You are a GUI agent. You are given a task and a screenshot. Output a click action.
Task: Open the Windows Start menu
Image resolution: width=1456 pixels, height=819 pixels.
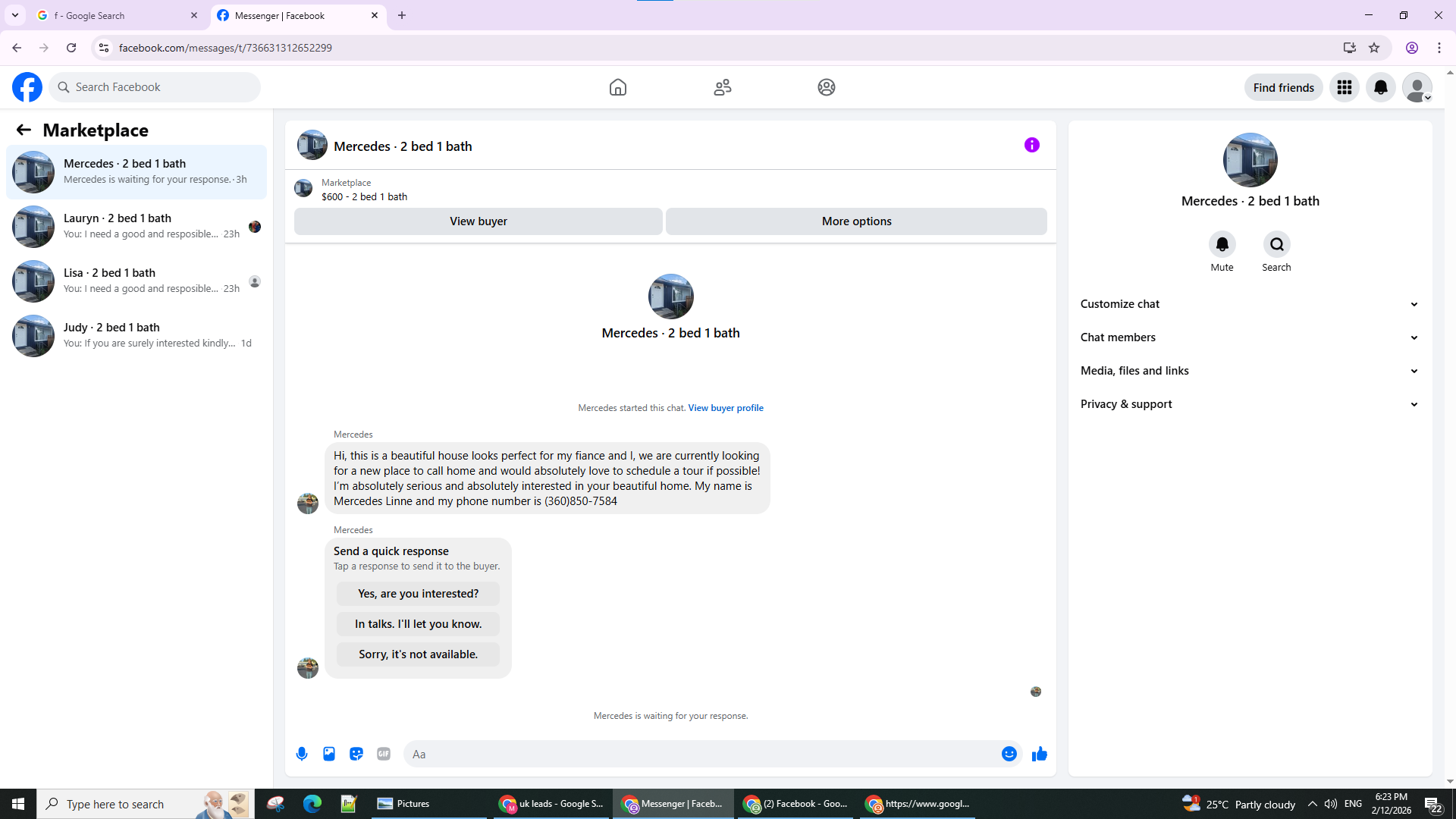coord(18,804)
